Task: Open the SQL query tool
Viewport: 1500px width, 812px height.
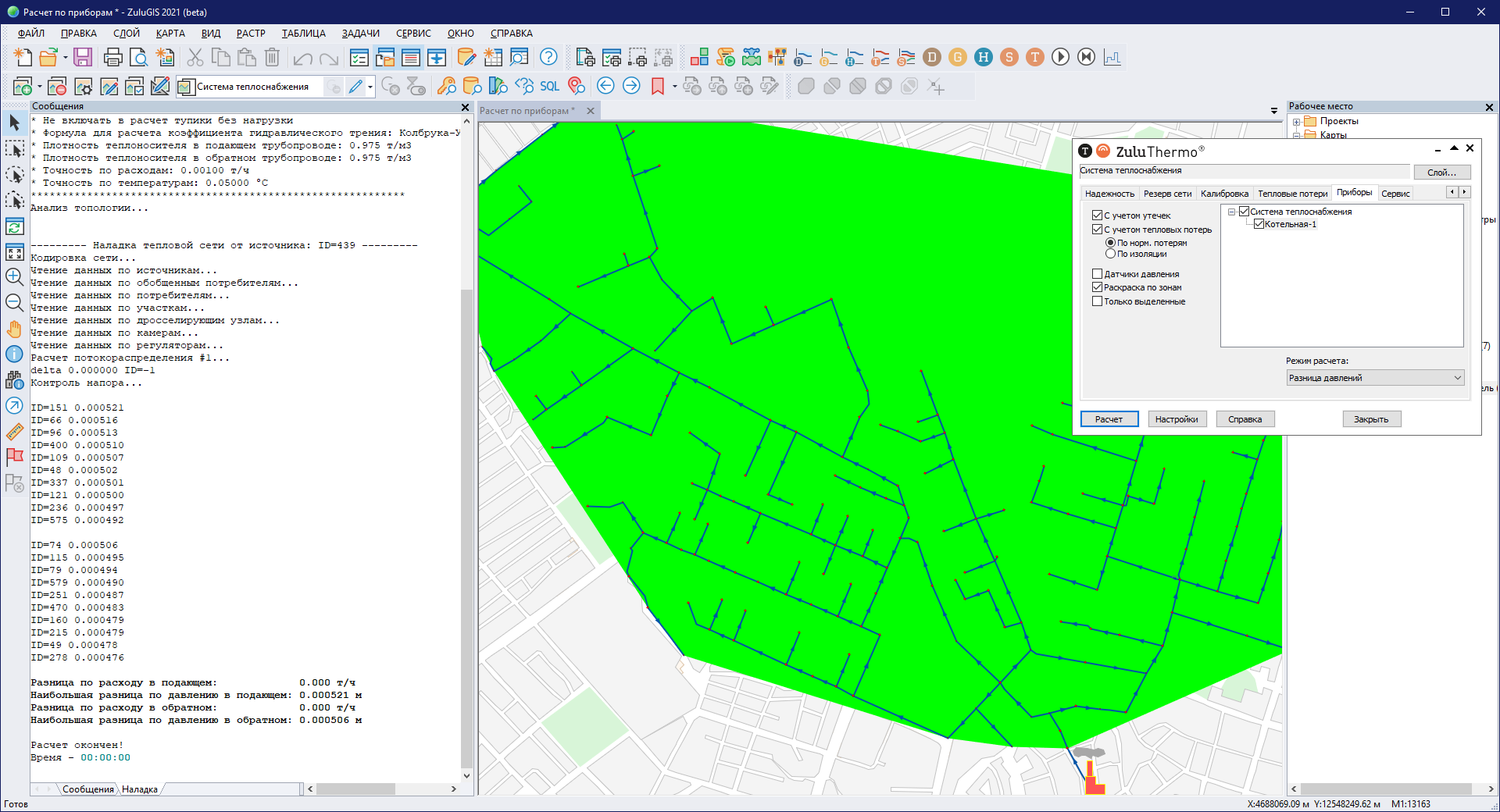Action: click(x=549, y=87)
